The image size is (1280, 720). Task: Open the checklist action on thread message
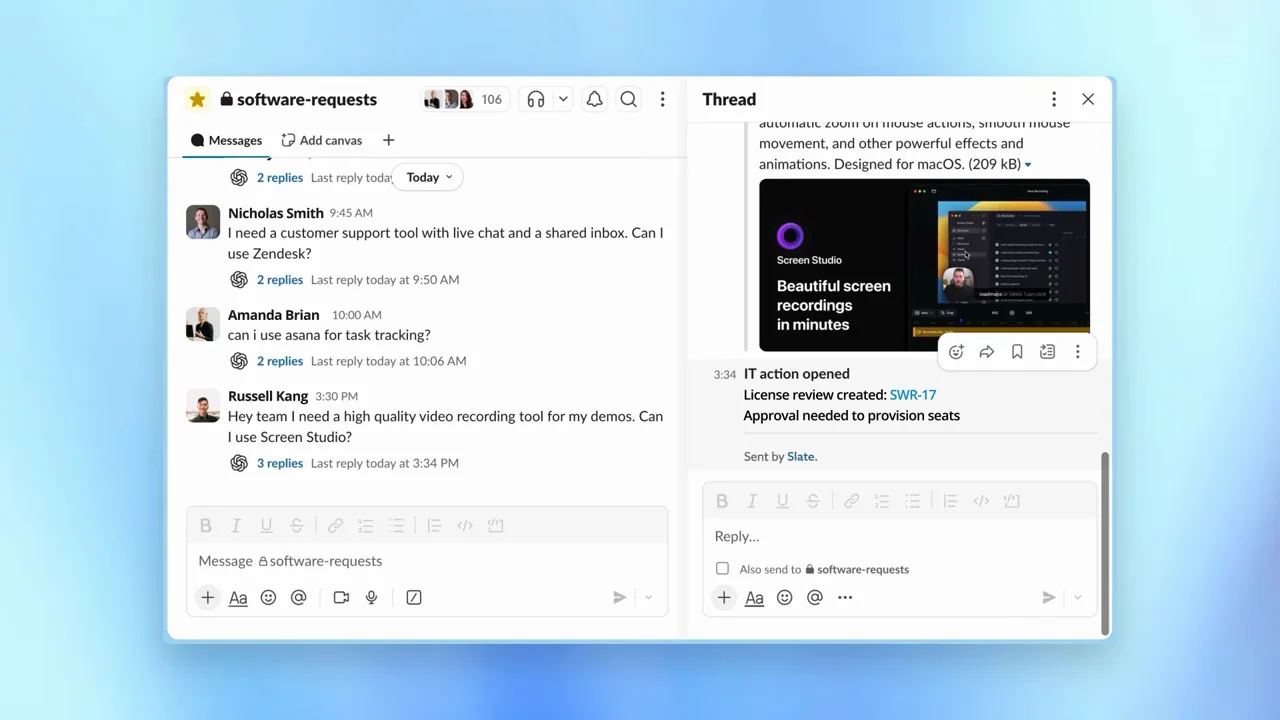[x=1047, y=352]
